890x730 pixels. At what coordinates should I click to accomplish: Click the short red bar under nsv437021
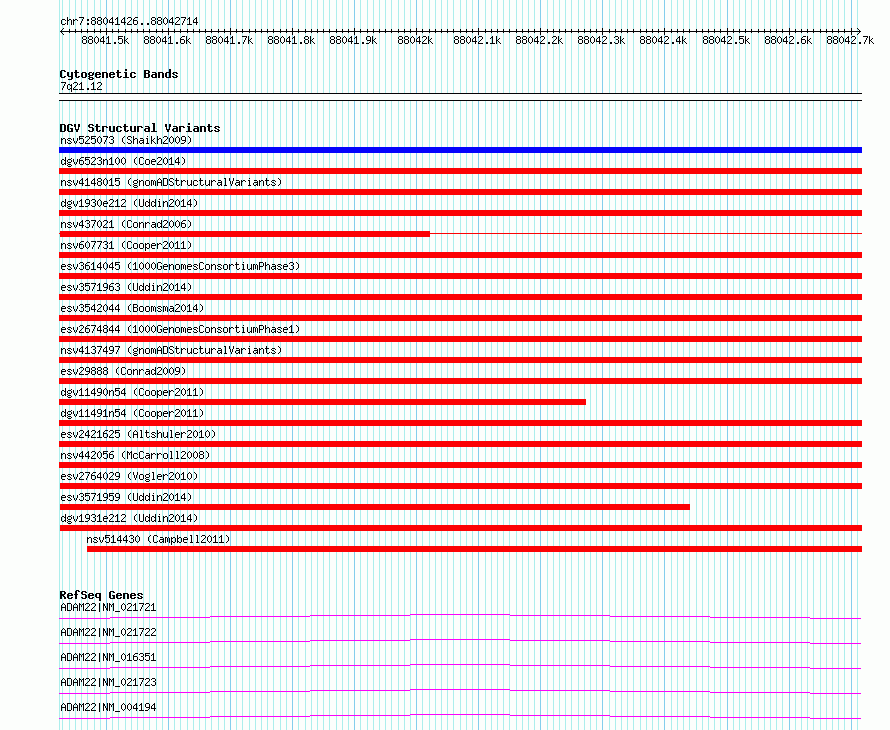pyautogui.click(x=245, y=234)
